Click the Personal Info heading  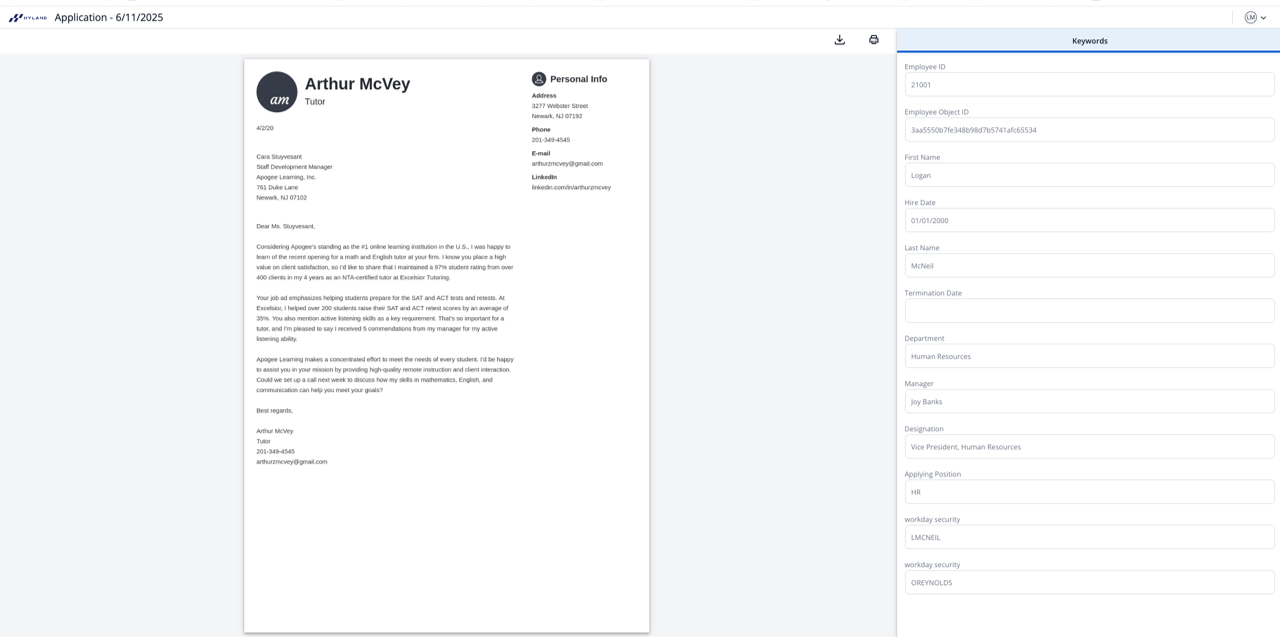point(578,79)
